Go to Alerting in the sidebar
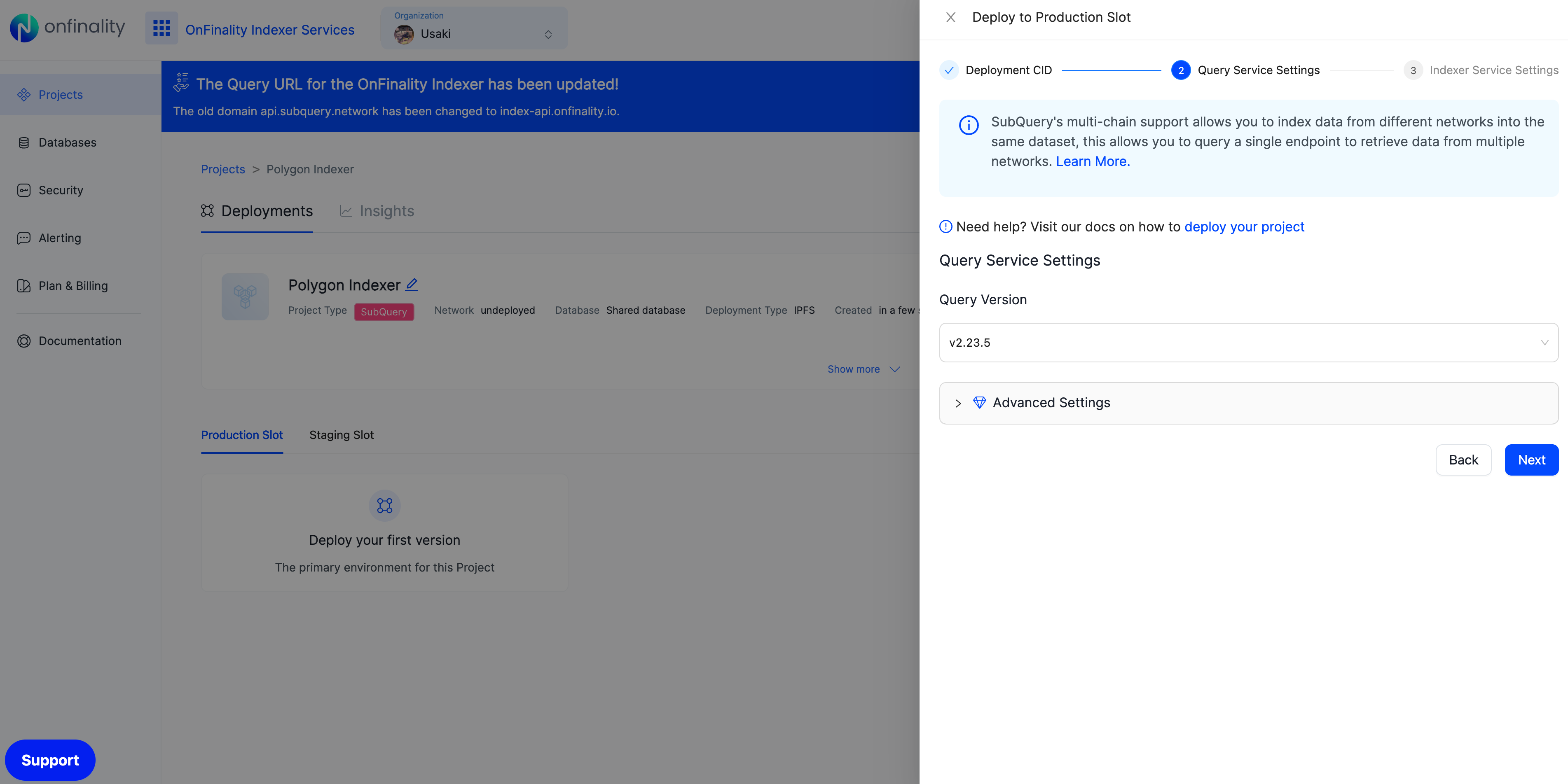The image size is (1568, 784). click(59, 238)
